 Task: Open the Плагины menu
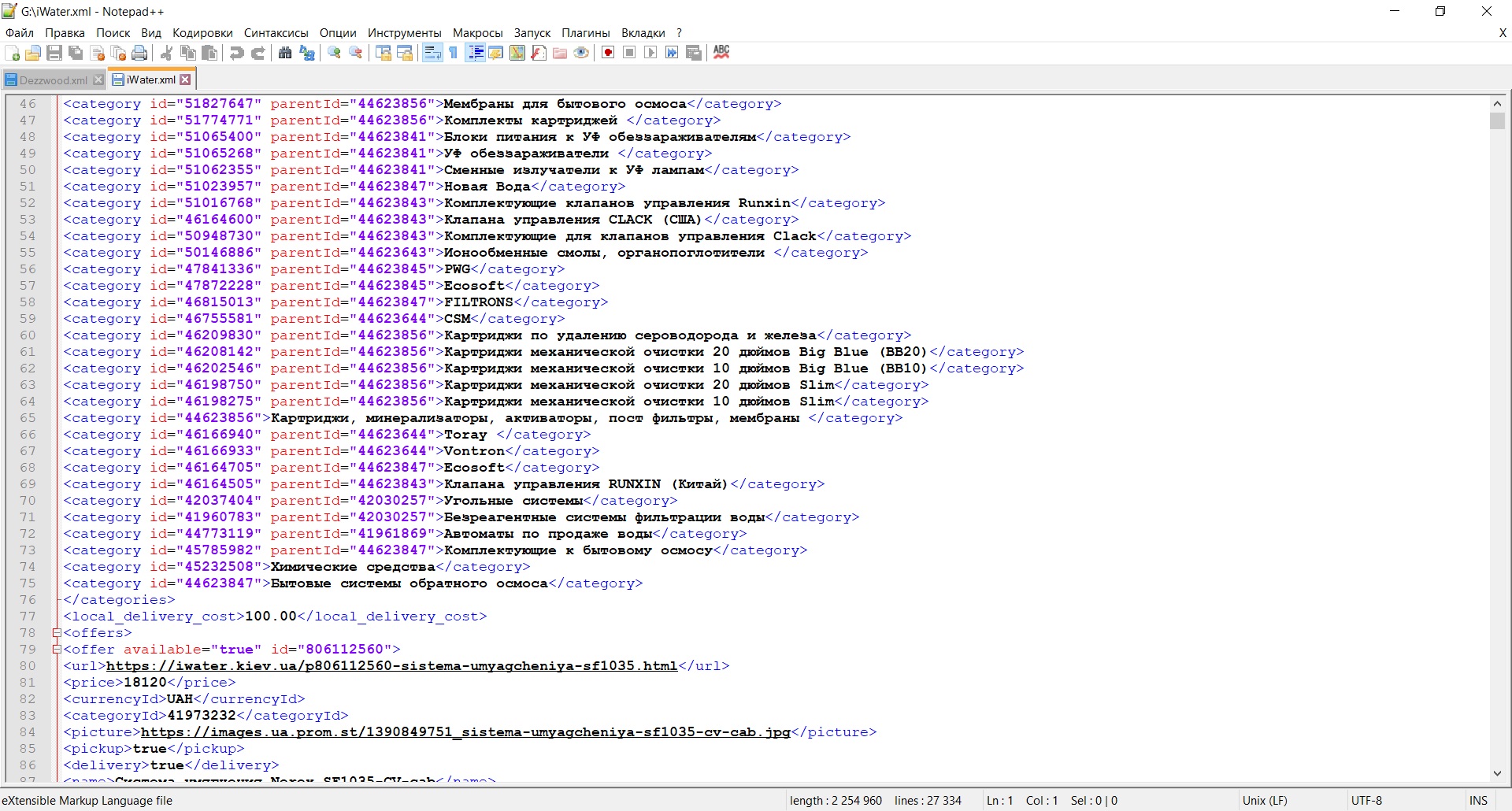pyautogui.click(x=586, y=33)
